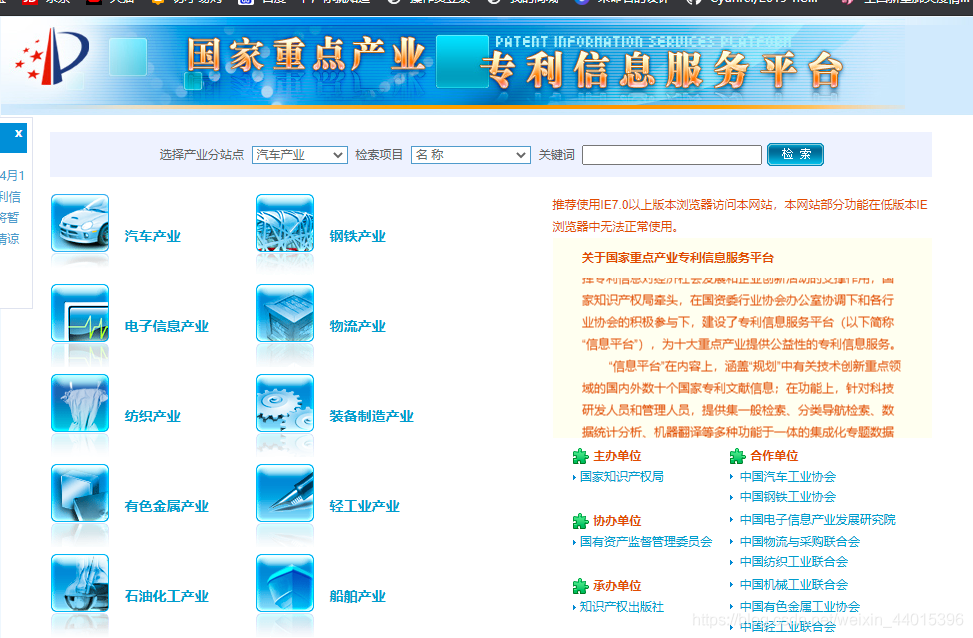This screenshot has width=973, height=638.
Task: Open the 物流产业 text link
Action: [357, 326]
